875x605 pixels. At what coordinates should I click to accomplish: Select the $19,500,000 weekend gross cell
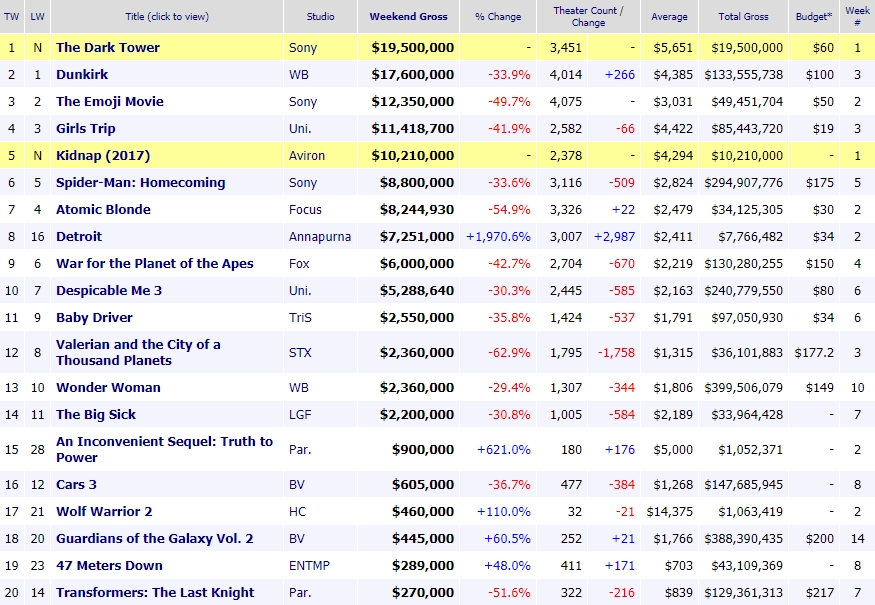412,47
